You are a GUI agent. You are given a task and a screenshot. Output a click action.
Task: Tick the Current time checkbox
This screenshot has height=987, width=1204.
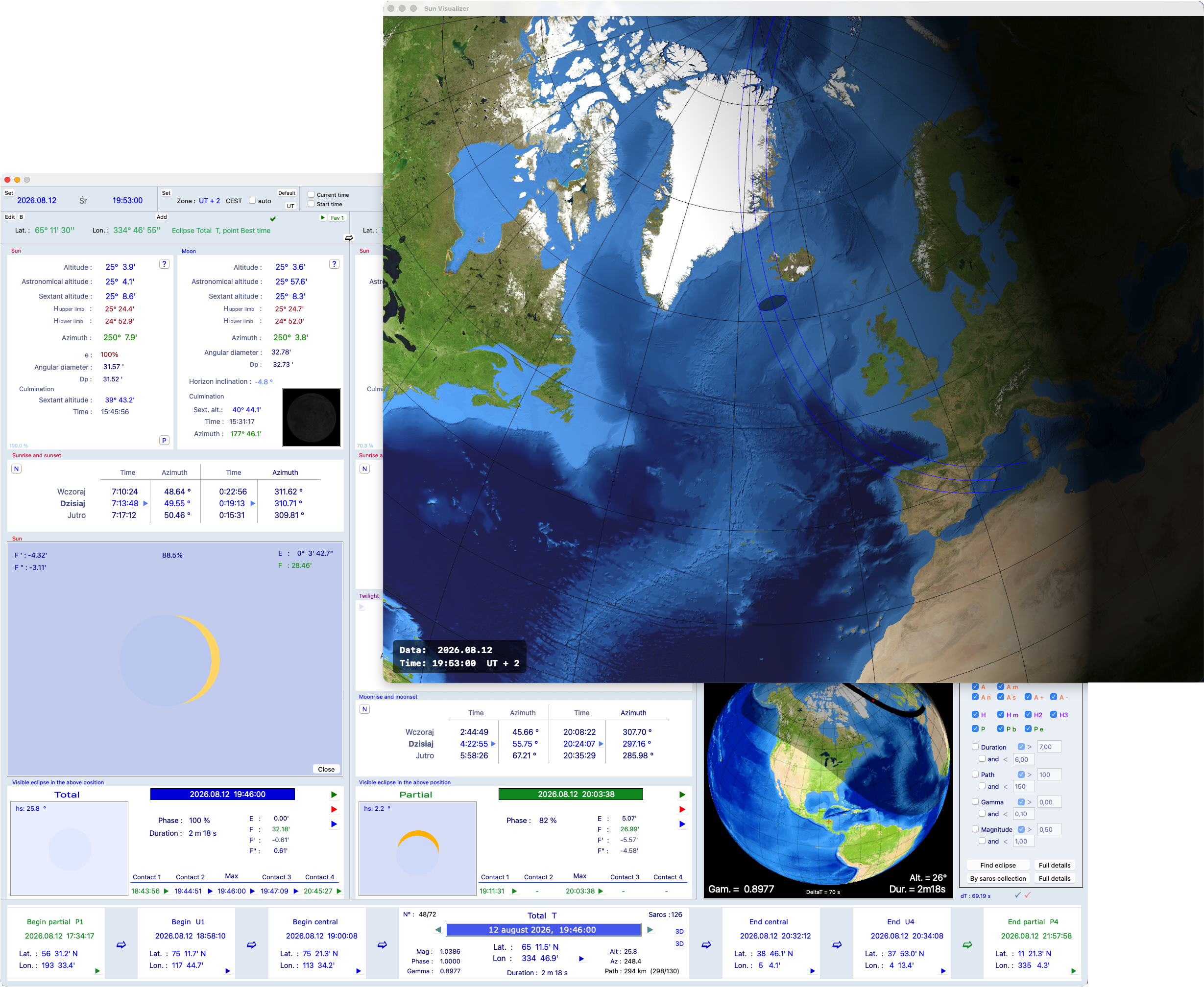[311, 194]
